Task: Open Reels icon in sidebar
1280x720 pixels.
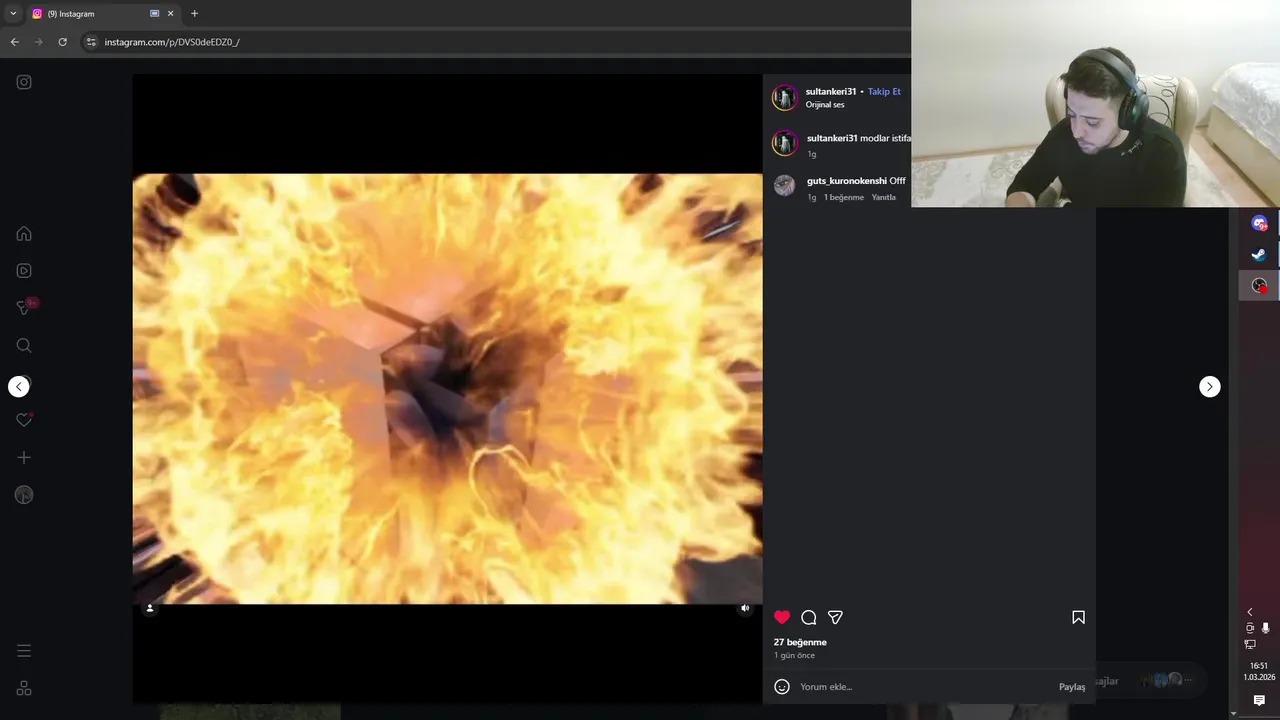Action: (24, 270)
